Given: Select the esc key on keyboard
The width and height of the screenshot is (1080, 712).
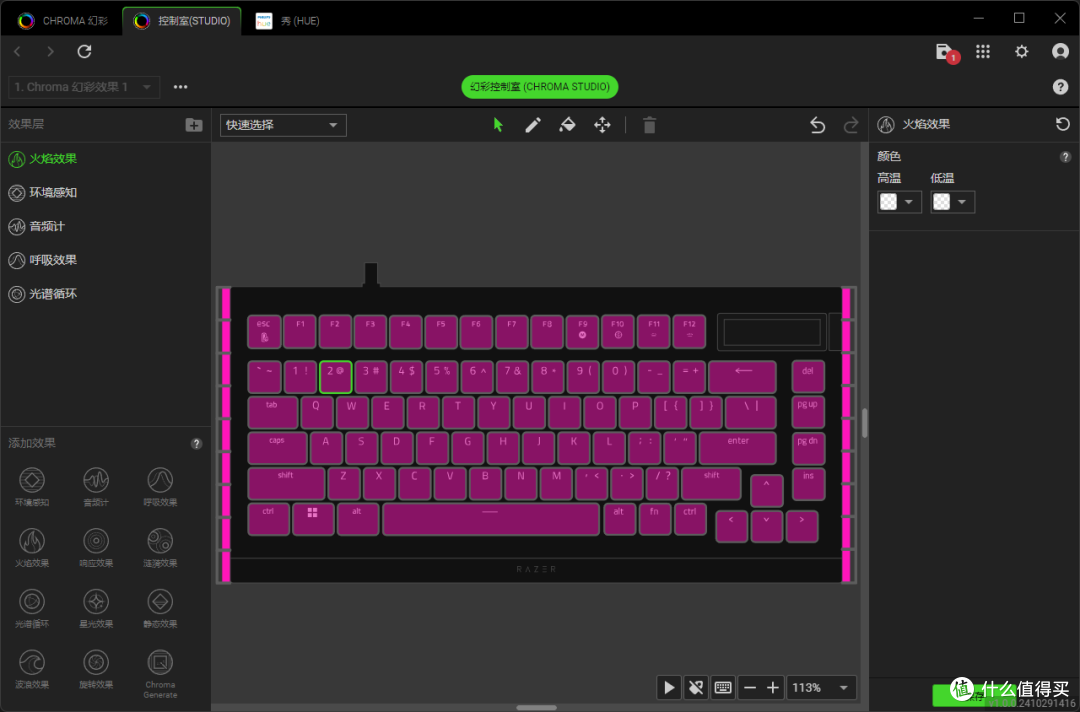Looking at the screenshot, I should [x=264, y=331].
